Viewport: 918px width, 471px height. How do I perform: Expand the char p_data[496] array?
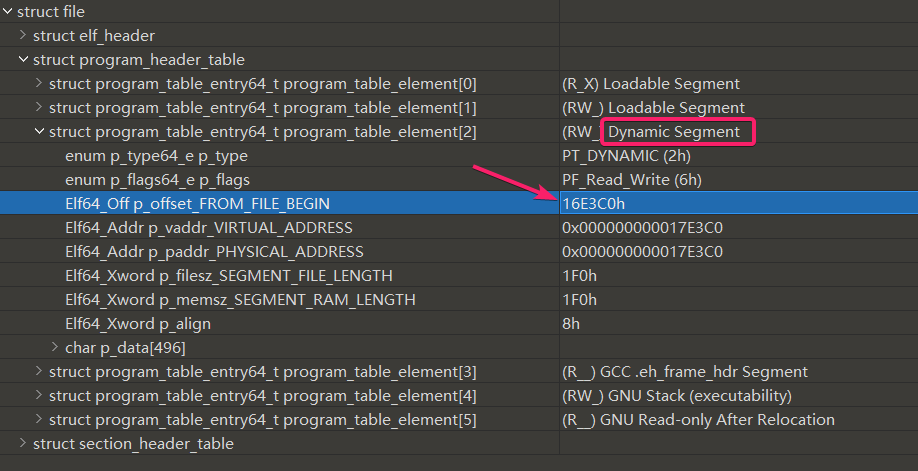coord(55,348)
